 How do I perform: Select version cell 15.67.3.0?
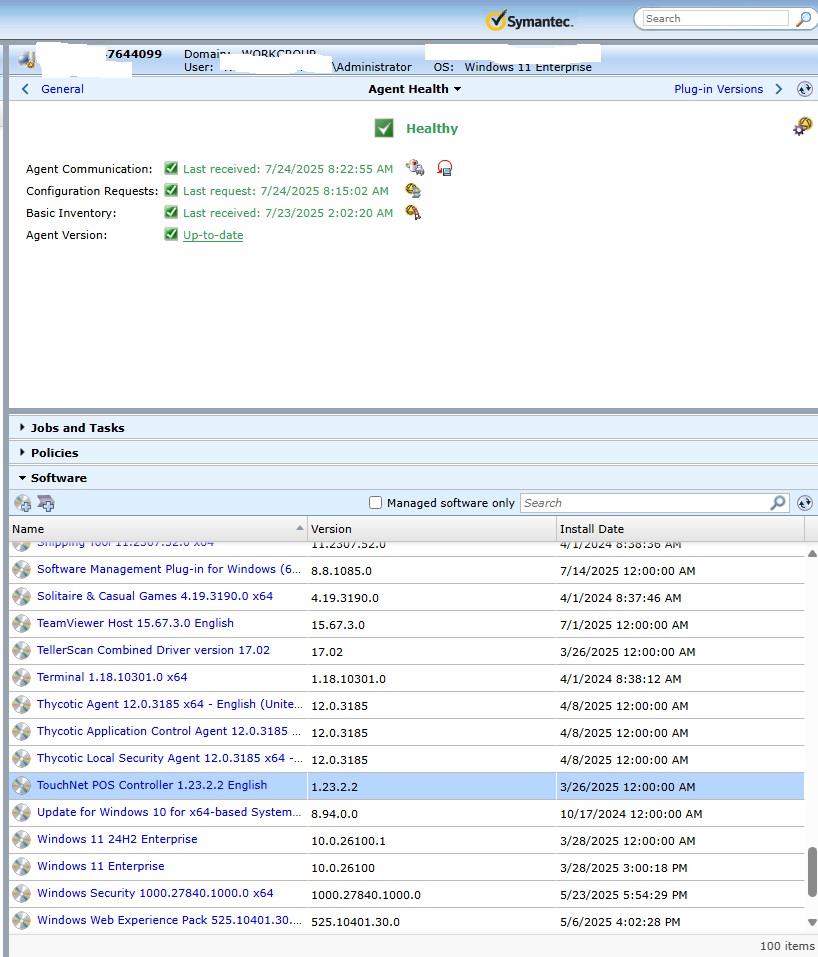[x=338, y=625]
